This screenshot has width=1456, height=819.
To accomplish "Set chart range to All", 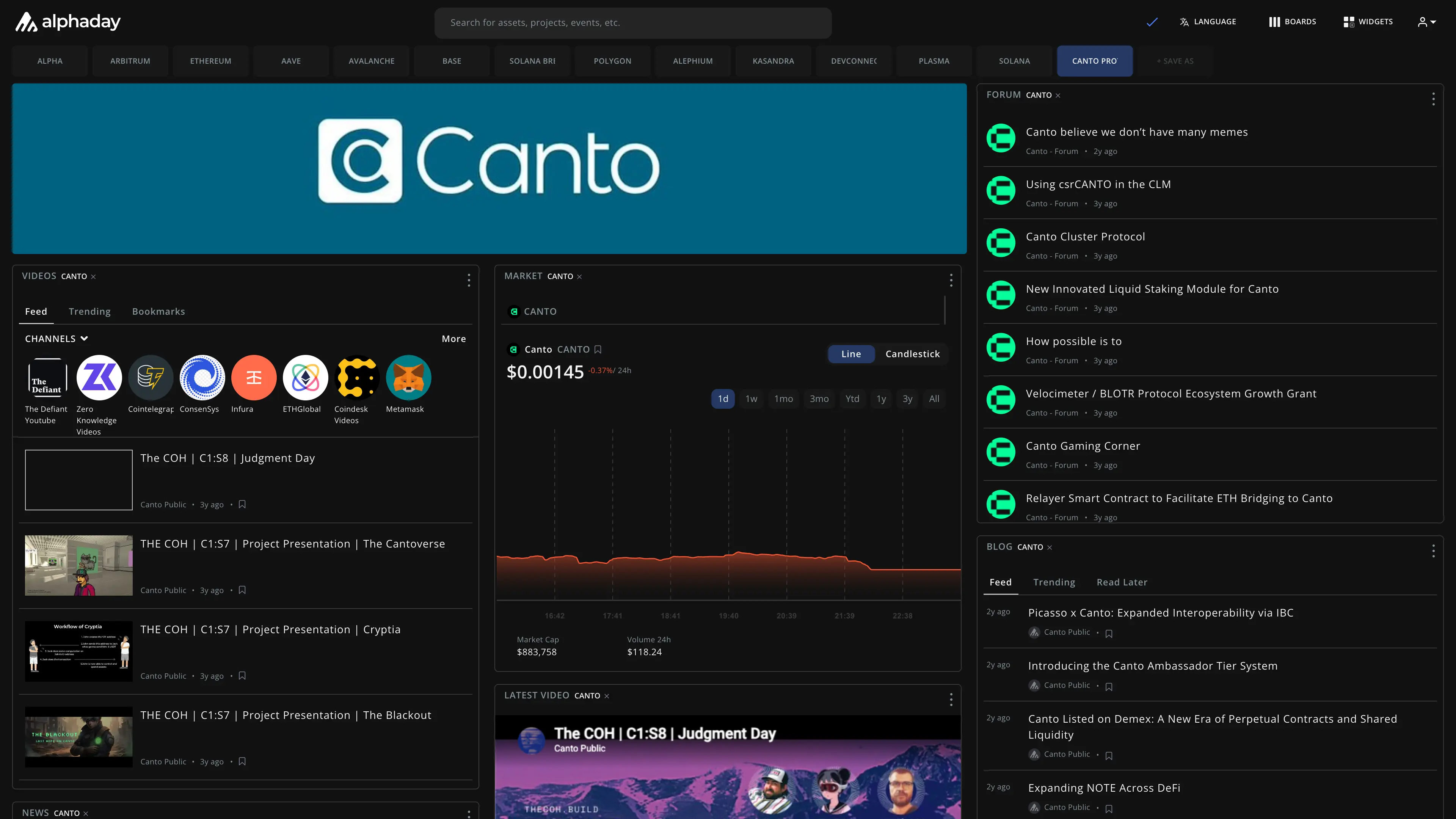I will 934,399.
